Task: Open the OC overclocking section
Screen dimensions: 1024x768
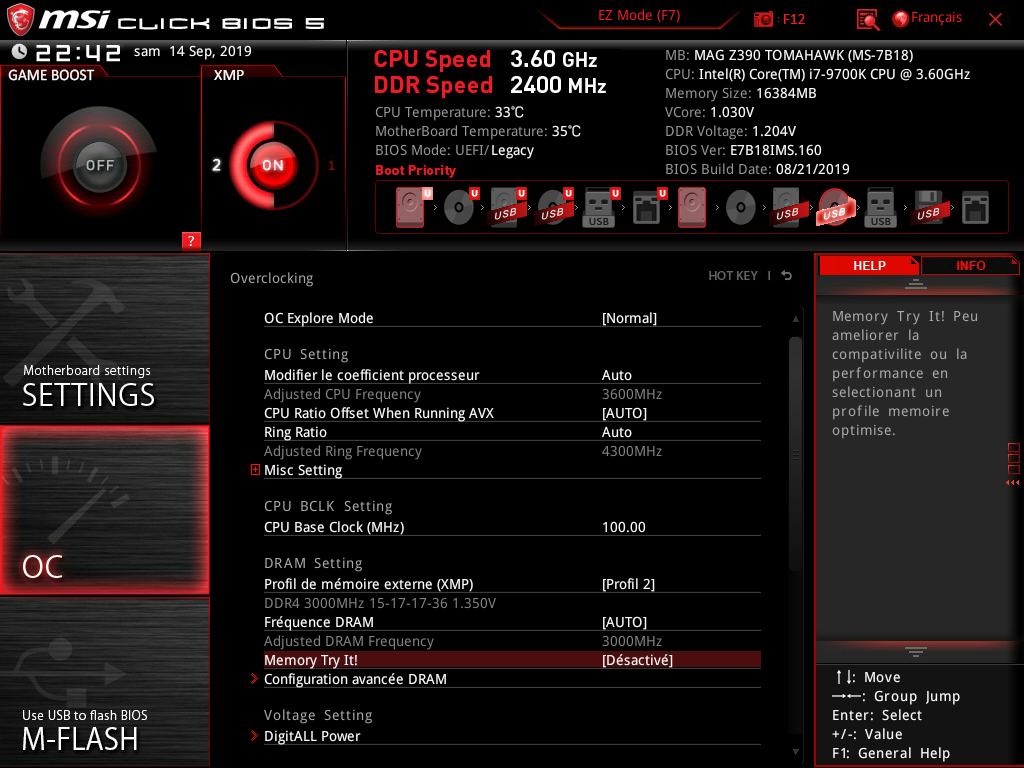Action: point(104,510)
